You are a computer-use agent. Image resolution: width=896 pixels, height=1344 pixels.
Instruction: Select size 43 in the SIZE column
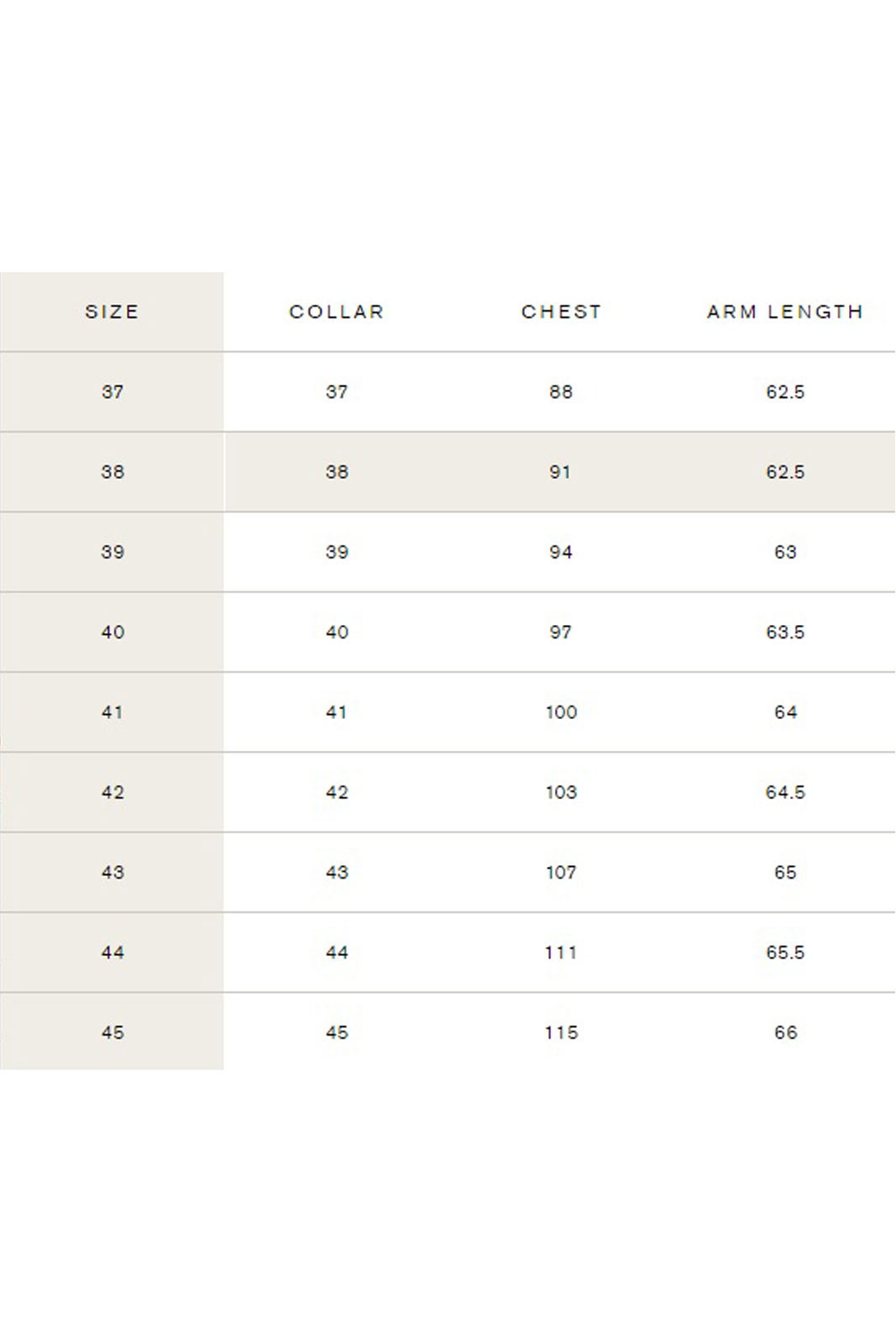pos(113,872)
